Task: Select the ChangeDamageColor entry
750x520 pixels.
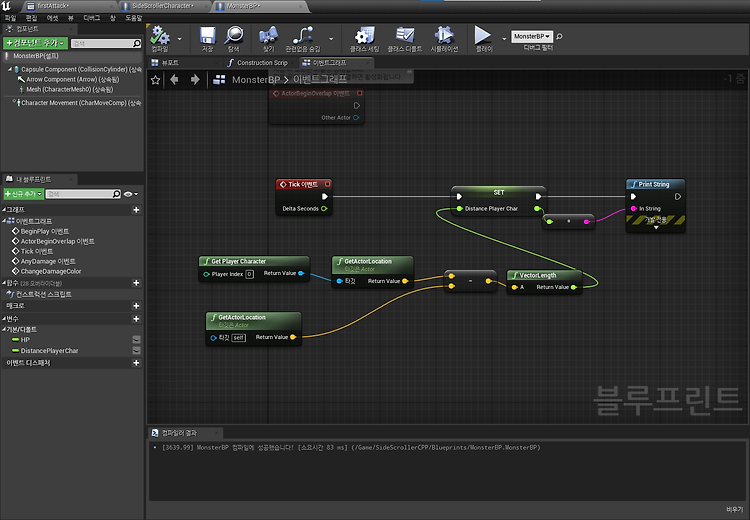Action: coord(51,271)
